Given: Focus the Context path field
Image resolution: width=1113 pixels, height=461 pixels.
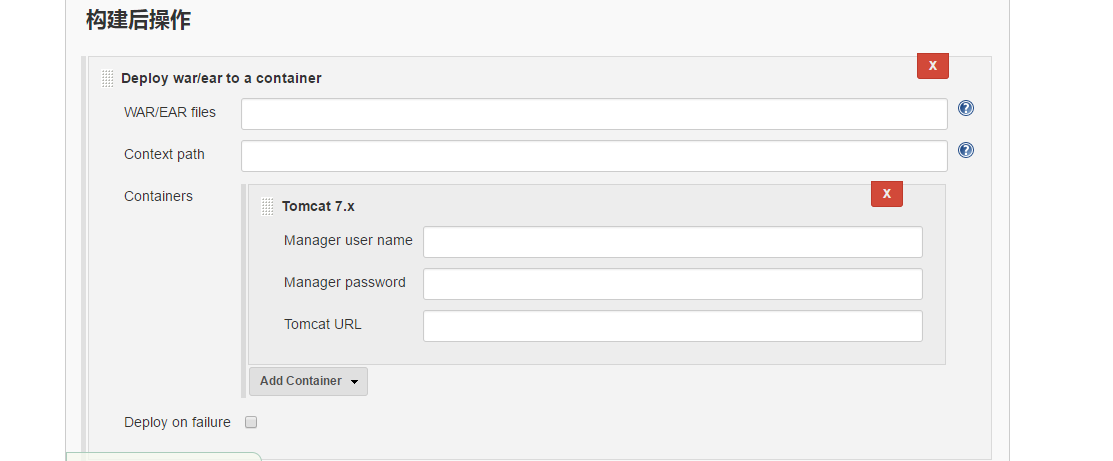Looking at the screenshot, I should click(x=594, y=156).
